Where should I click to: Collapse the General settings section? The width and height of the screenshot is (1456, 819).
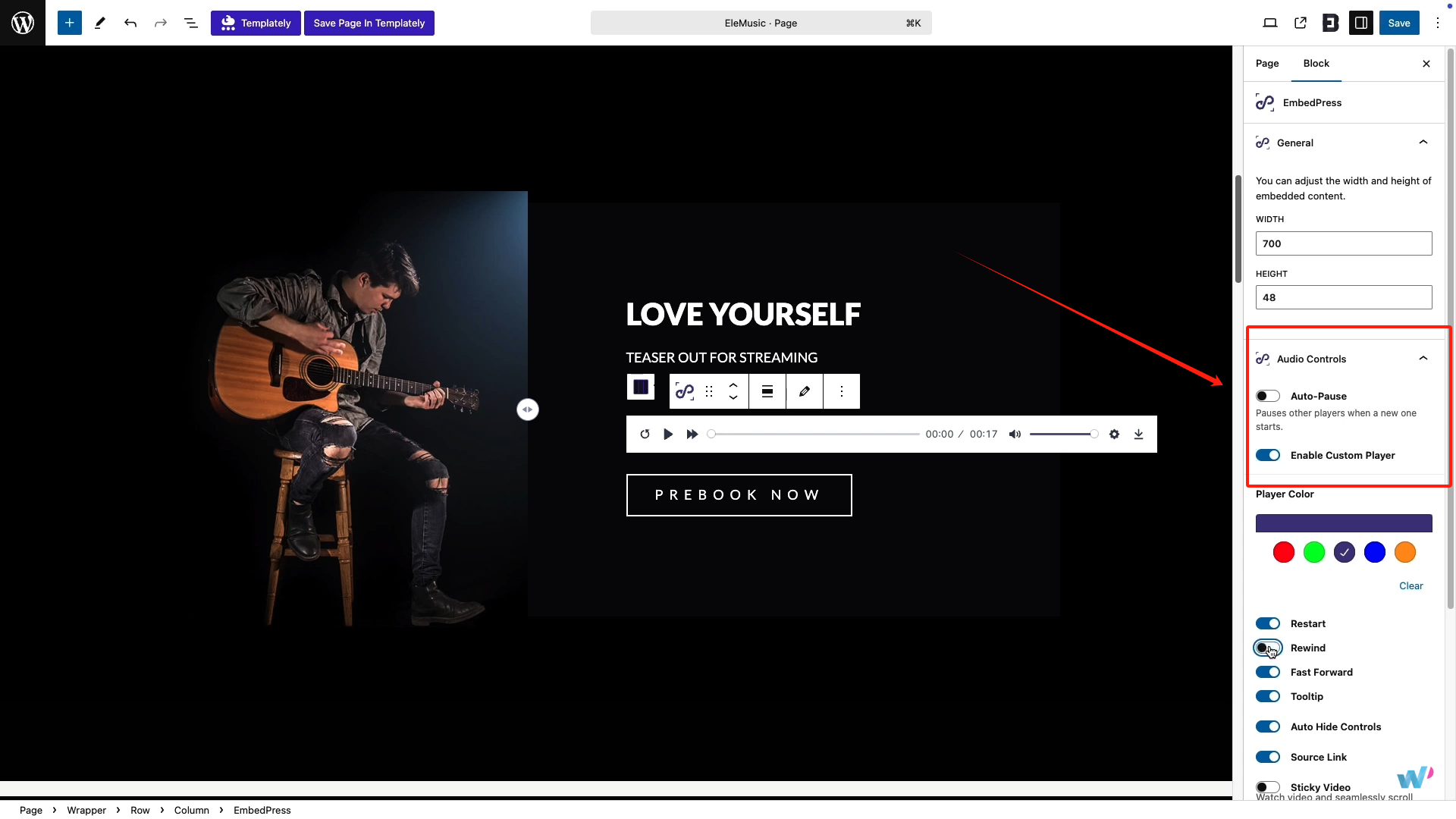[x=1423, y=142]
